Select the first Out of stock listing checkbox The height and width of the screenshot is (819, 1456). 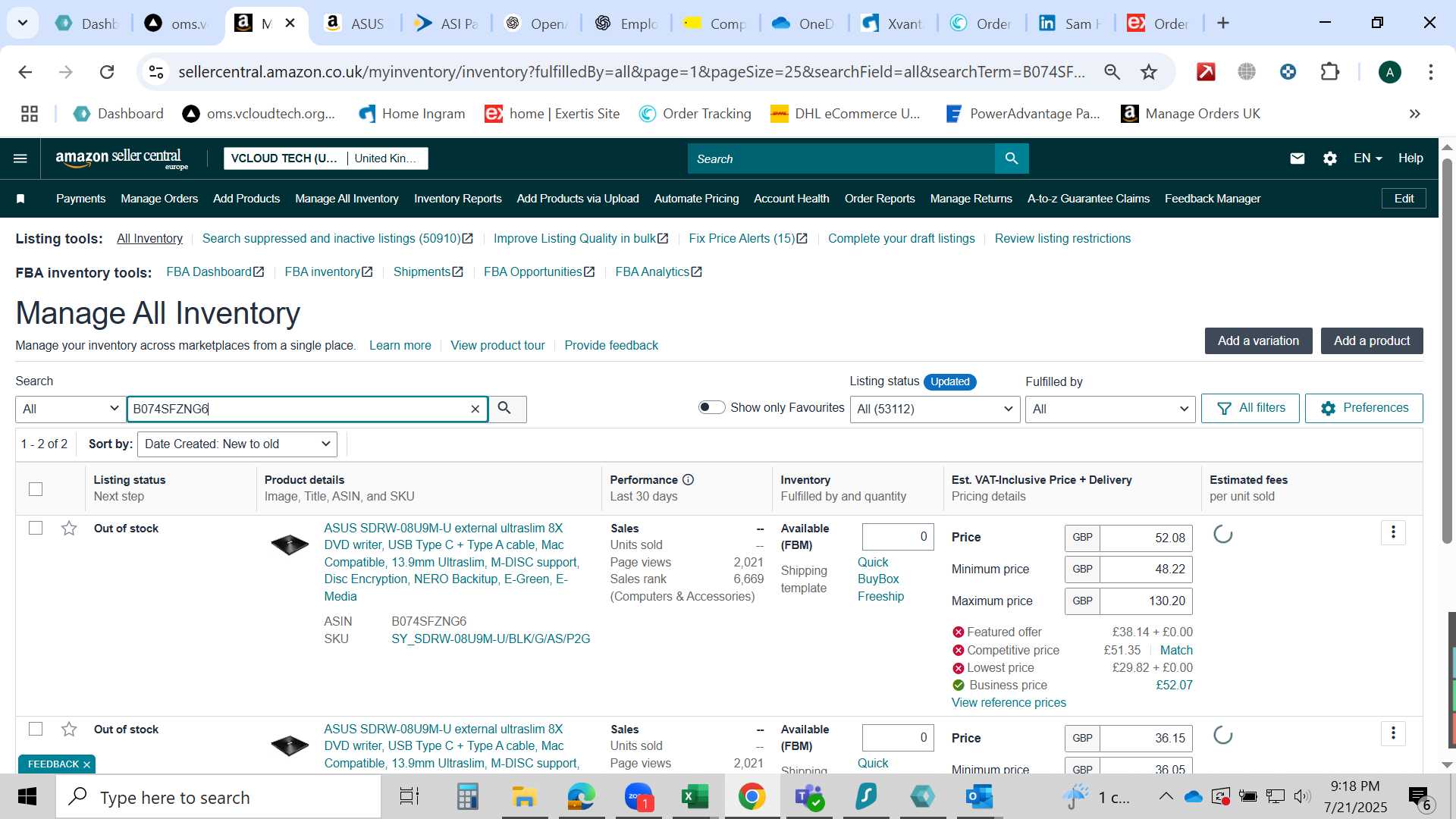36,528
